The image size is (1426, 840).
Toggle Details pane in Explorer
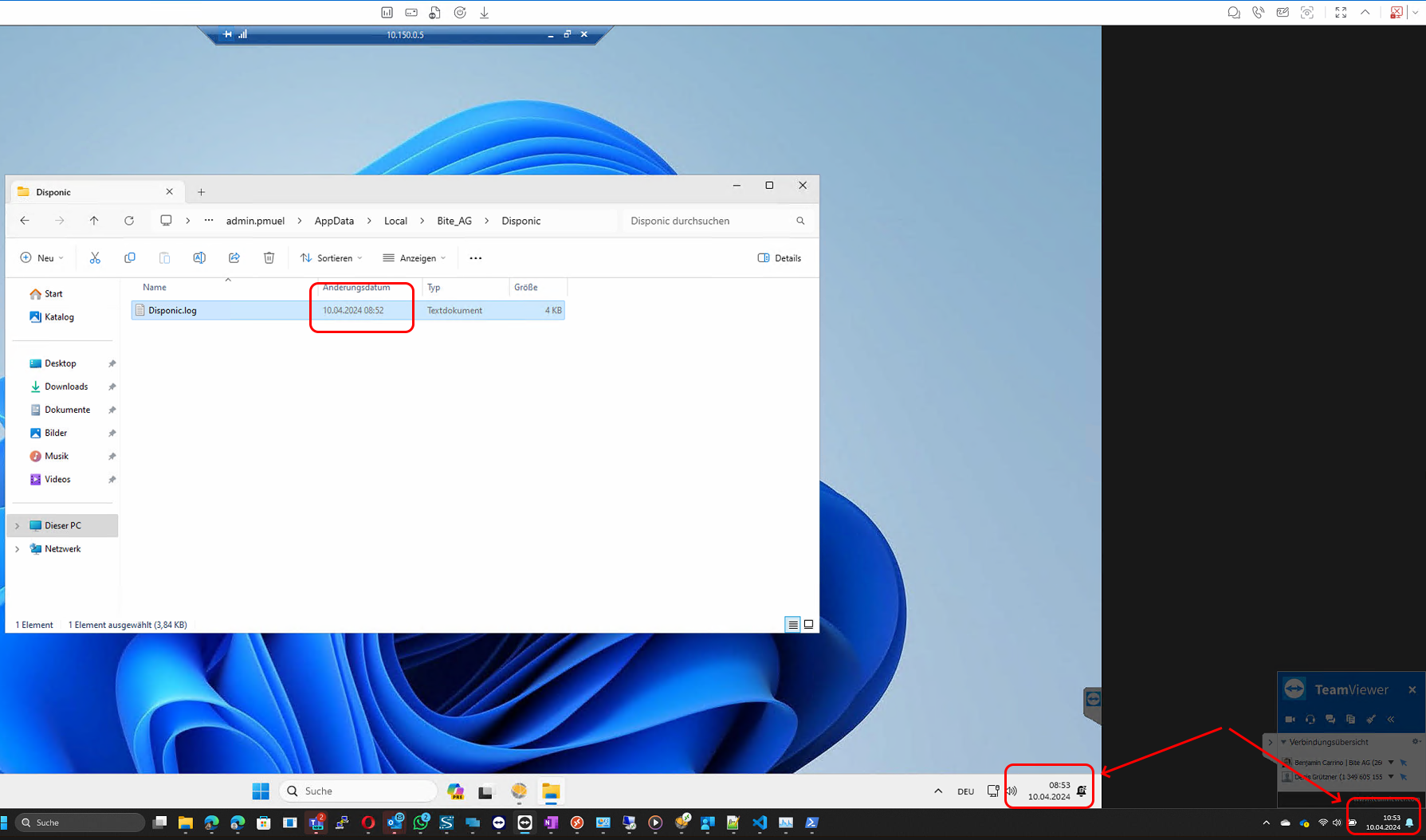click(779, 257)
